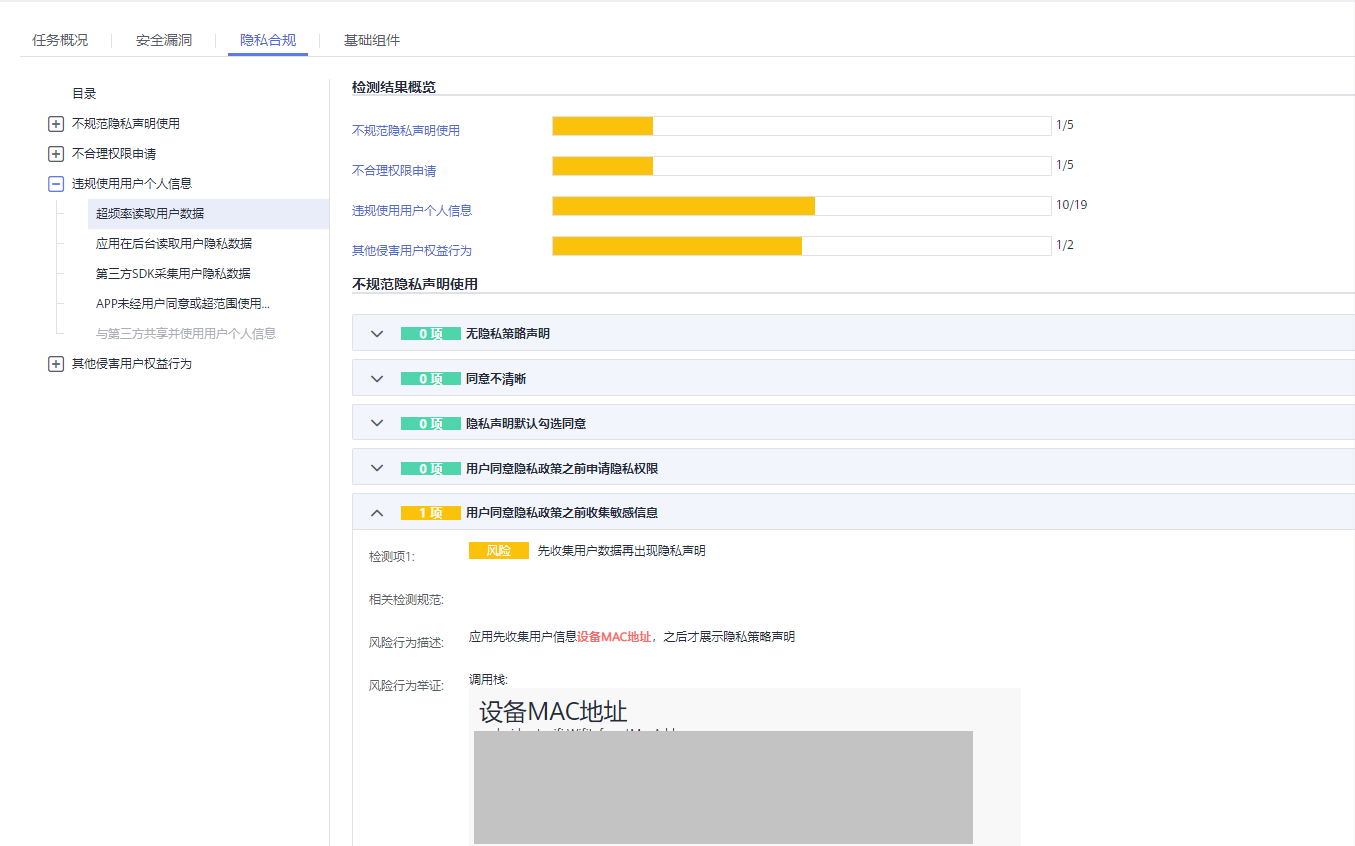Image resolution: width=1355 pixels, height=846 pixels.
Task: Switch to the 任务概况 tab
Action: click(x=59, y=39)
